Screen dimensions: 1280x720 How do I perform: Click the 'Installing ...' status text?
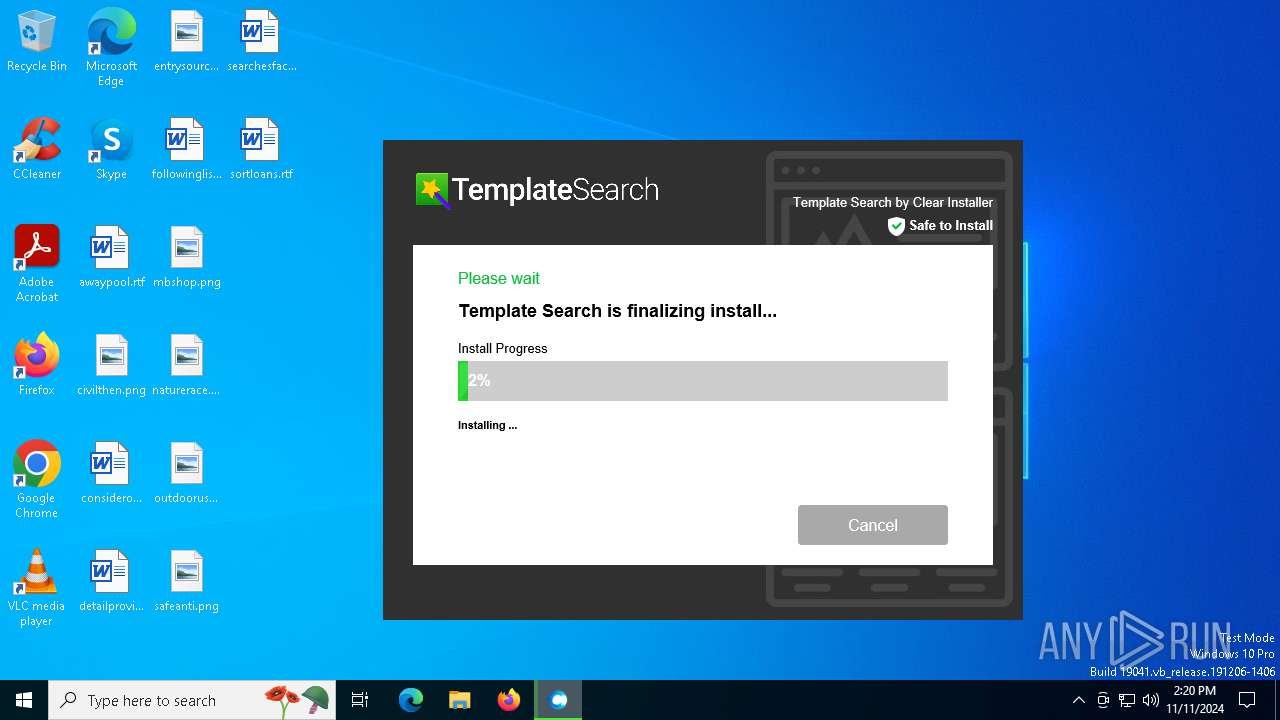coord(487,425)
